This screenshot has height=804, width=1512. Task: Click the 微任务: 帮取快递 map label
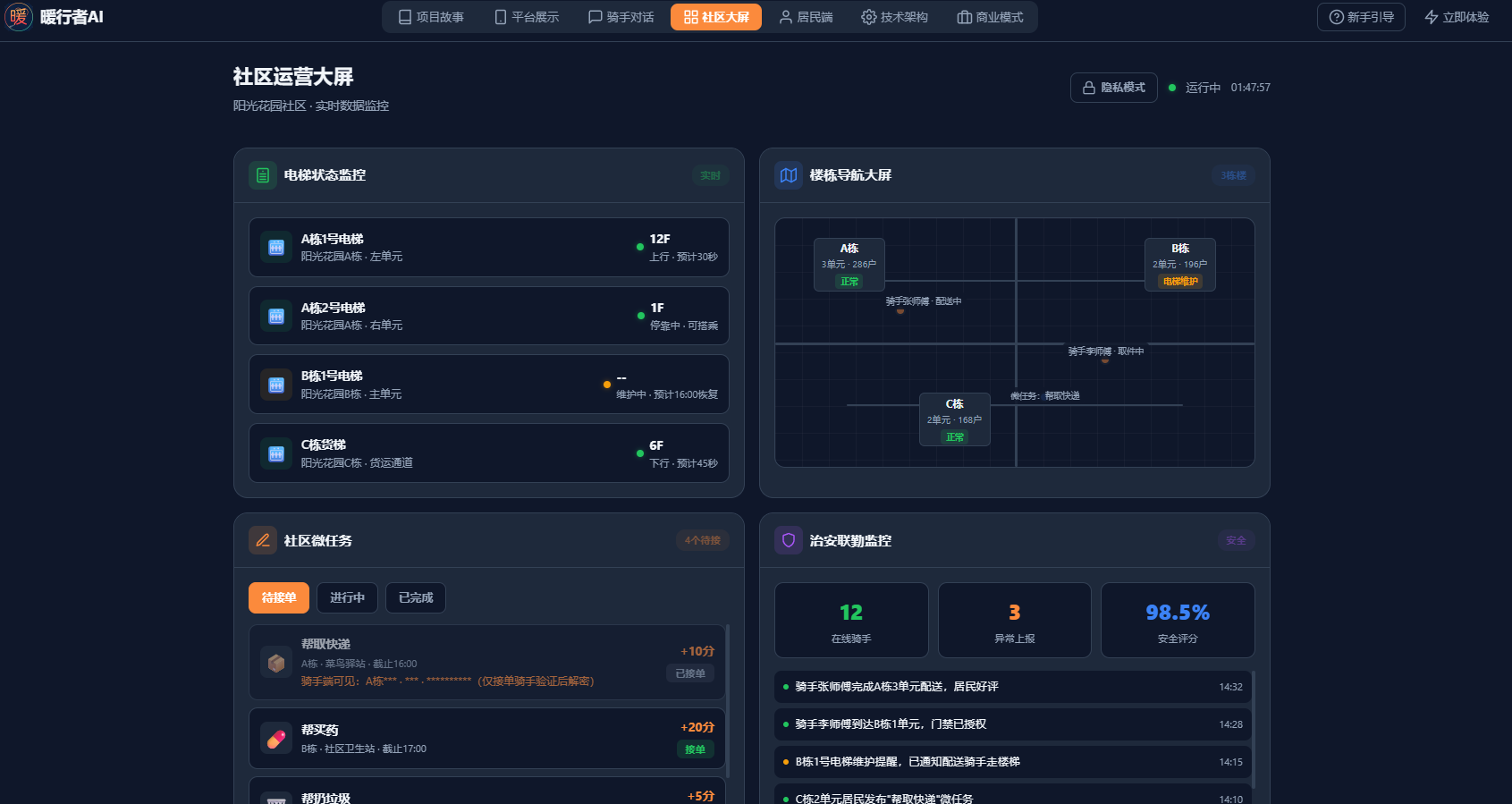pyautogui.click(x=1045, y=395)
